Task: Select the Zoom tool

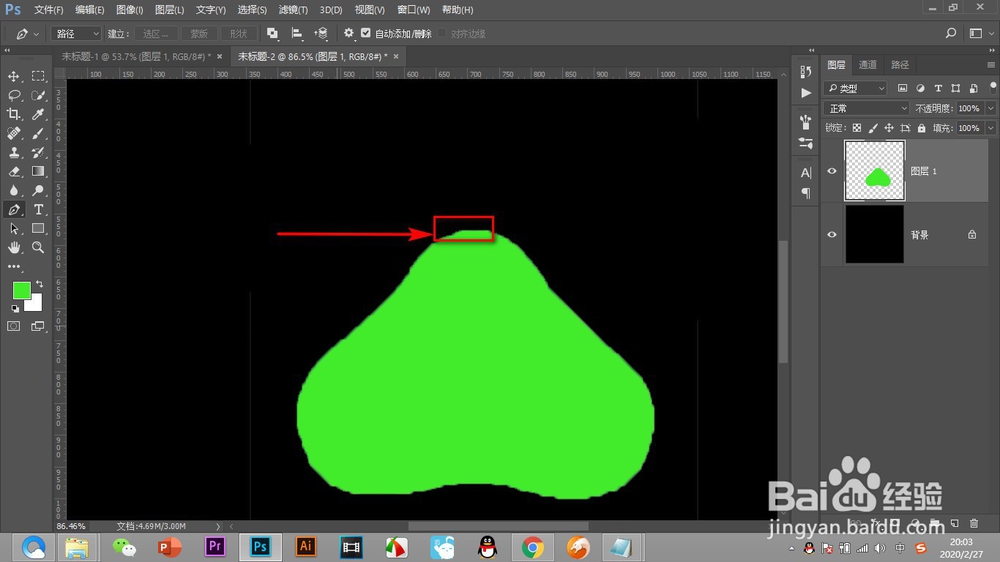Action: (38, 248)
